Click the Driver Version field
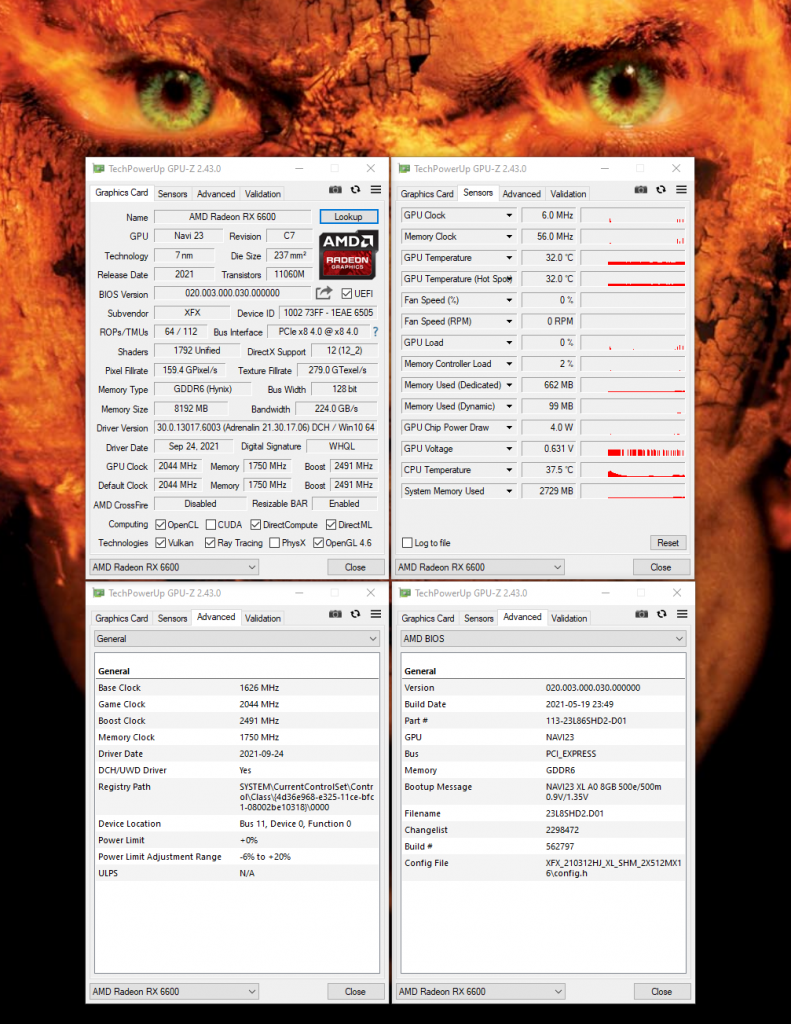 tap(266, 428)
